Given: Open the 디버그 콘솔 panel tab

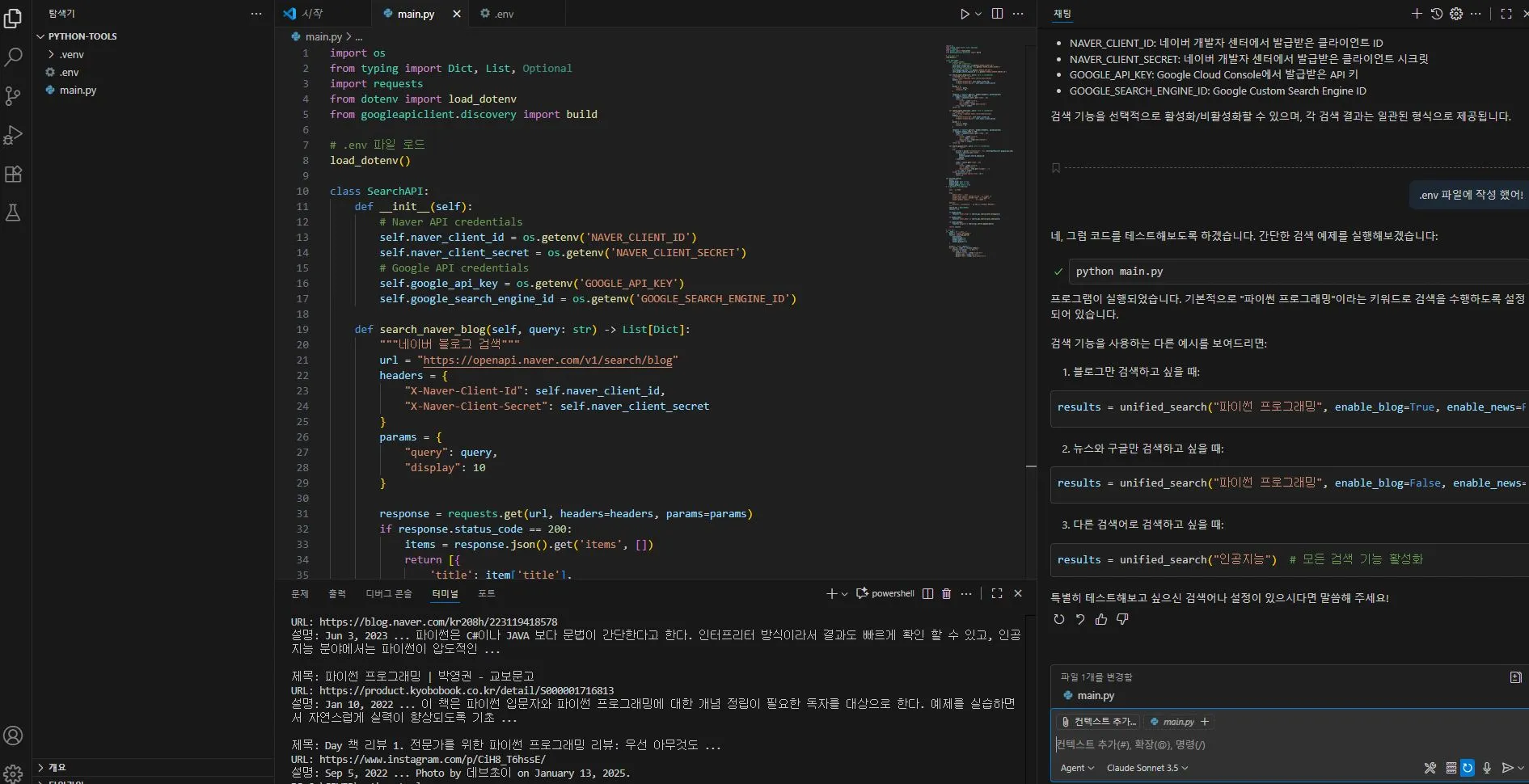Looking at the screenshot, I should click(389, 593).
